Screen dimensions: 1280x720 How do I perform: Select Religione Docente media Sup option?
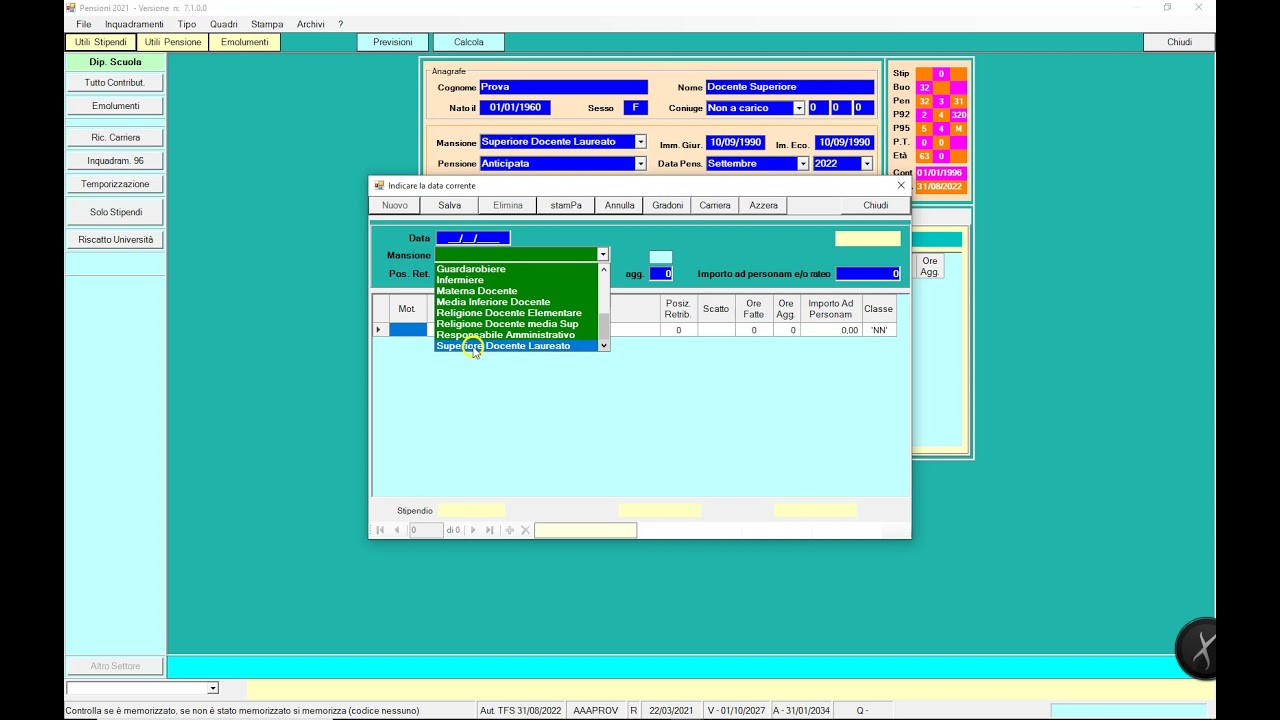pyautogui.click(x=516, y=324)
